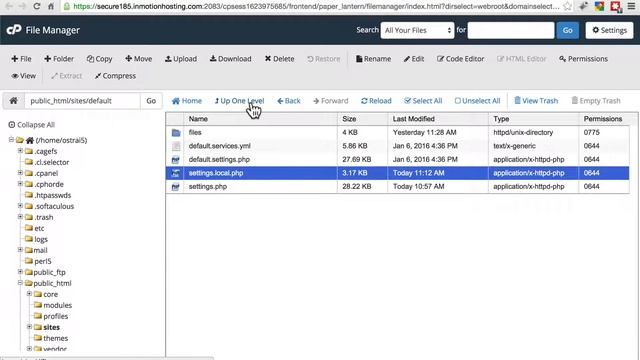This screenshot has width=640, height=360.
Task: Sort the list by Type column
Action: click(x=501, y=119)
